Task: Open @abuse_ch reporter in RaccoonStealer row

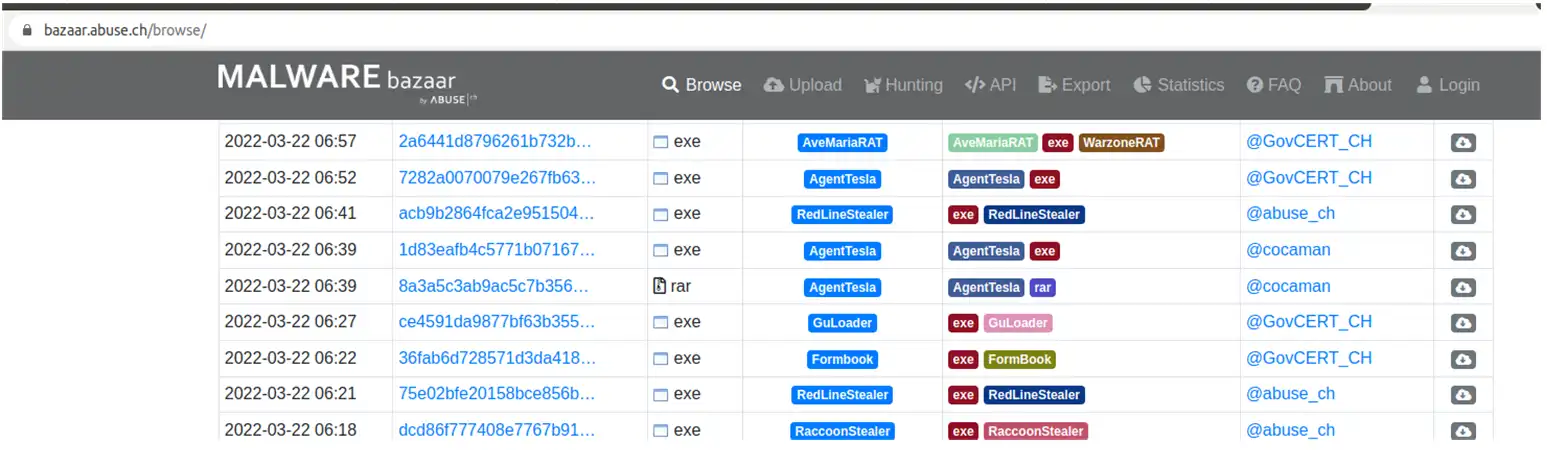Action: pos(1290,430)
